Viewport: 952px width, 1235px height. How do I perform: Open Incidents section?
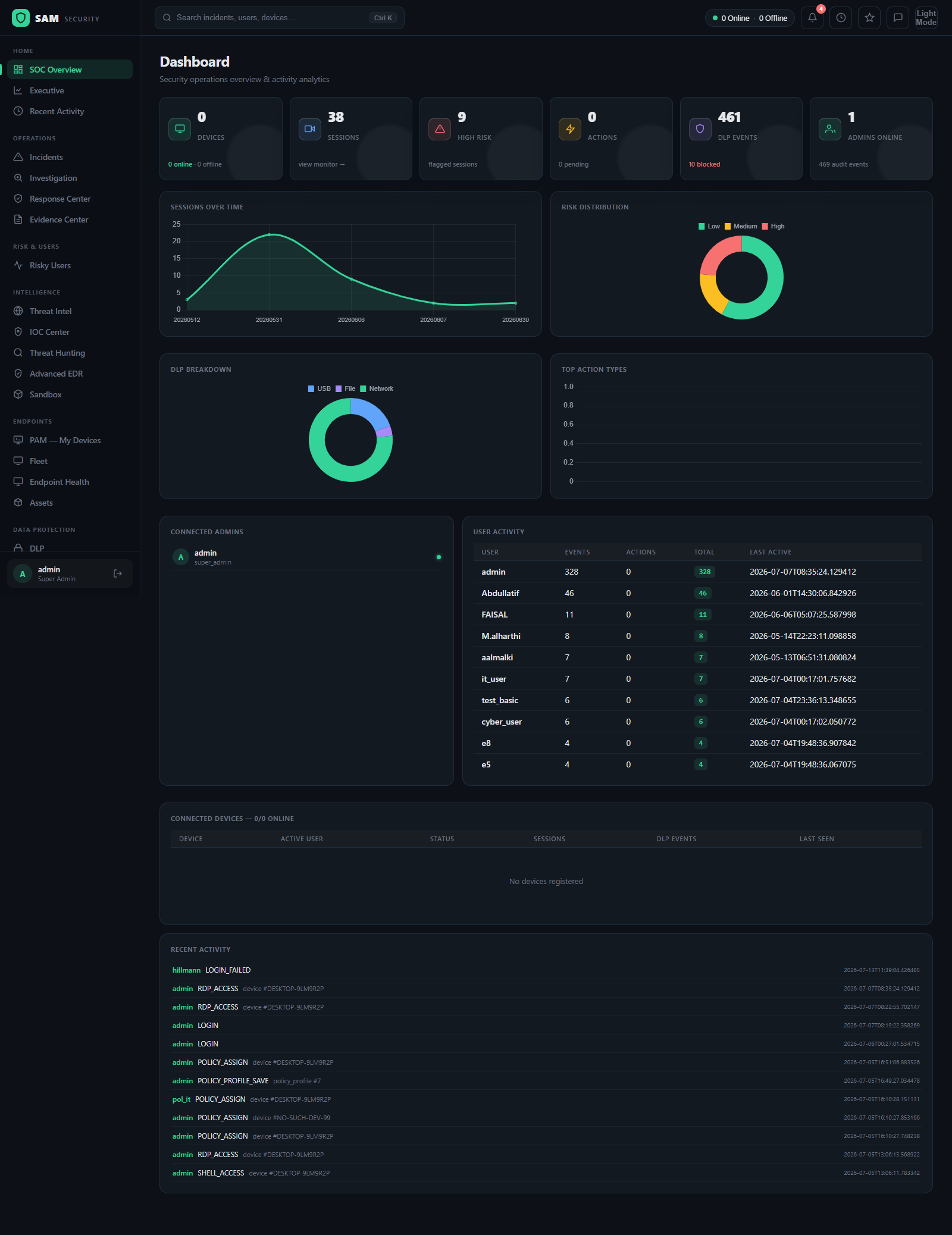point(70,157)
